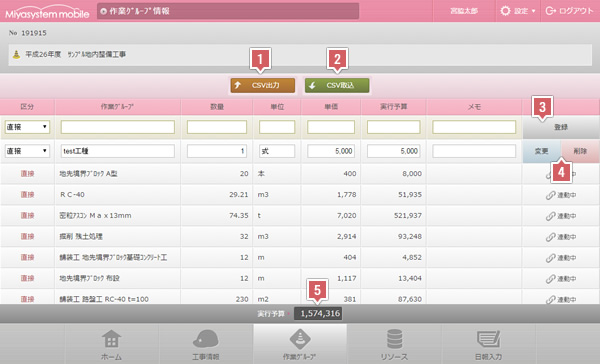
Task: Click the quantity field showing 1
Action: [217, 151]
